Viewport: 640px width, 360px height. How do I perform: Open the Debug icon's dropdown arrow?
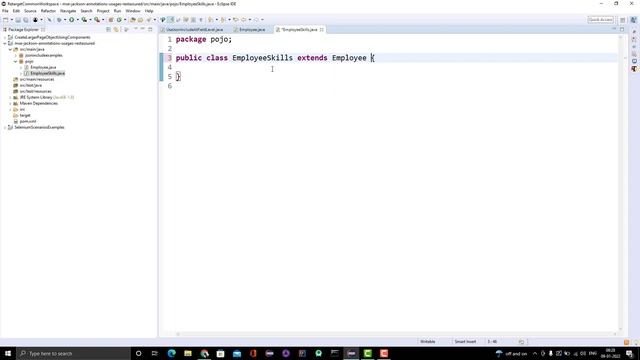pos(64,20)
